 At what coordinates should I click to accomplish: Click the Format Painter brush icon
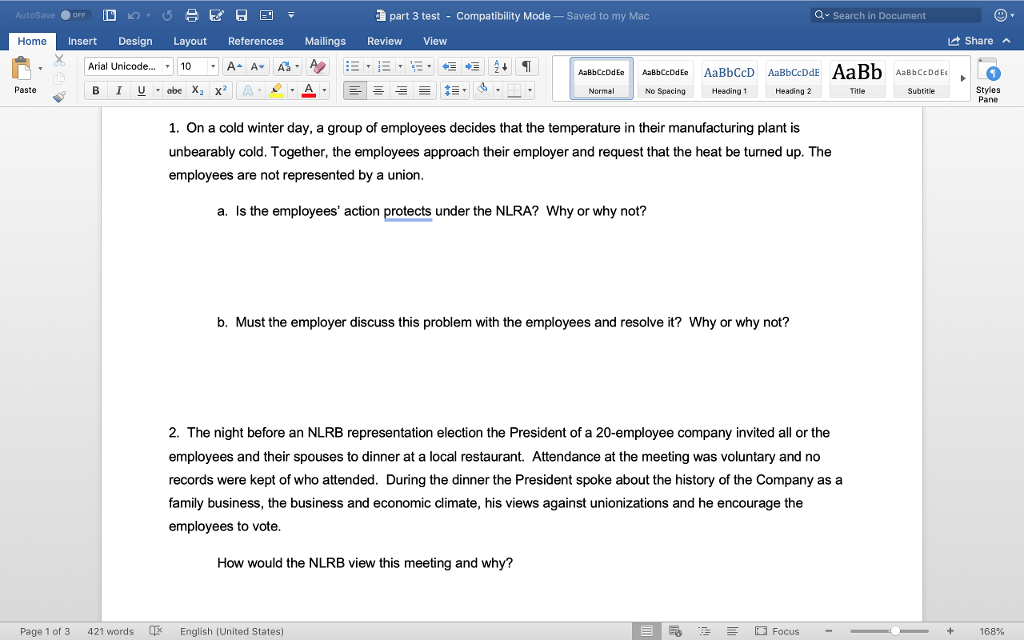click(x=59, y=97)
